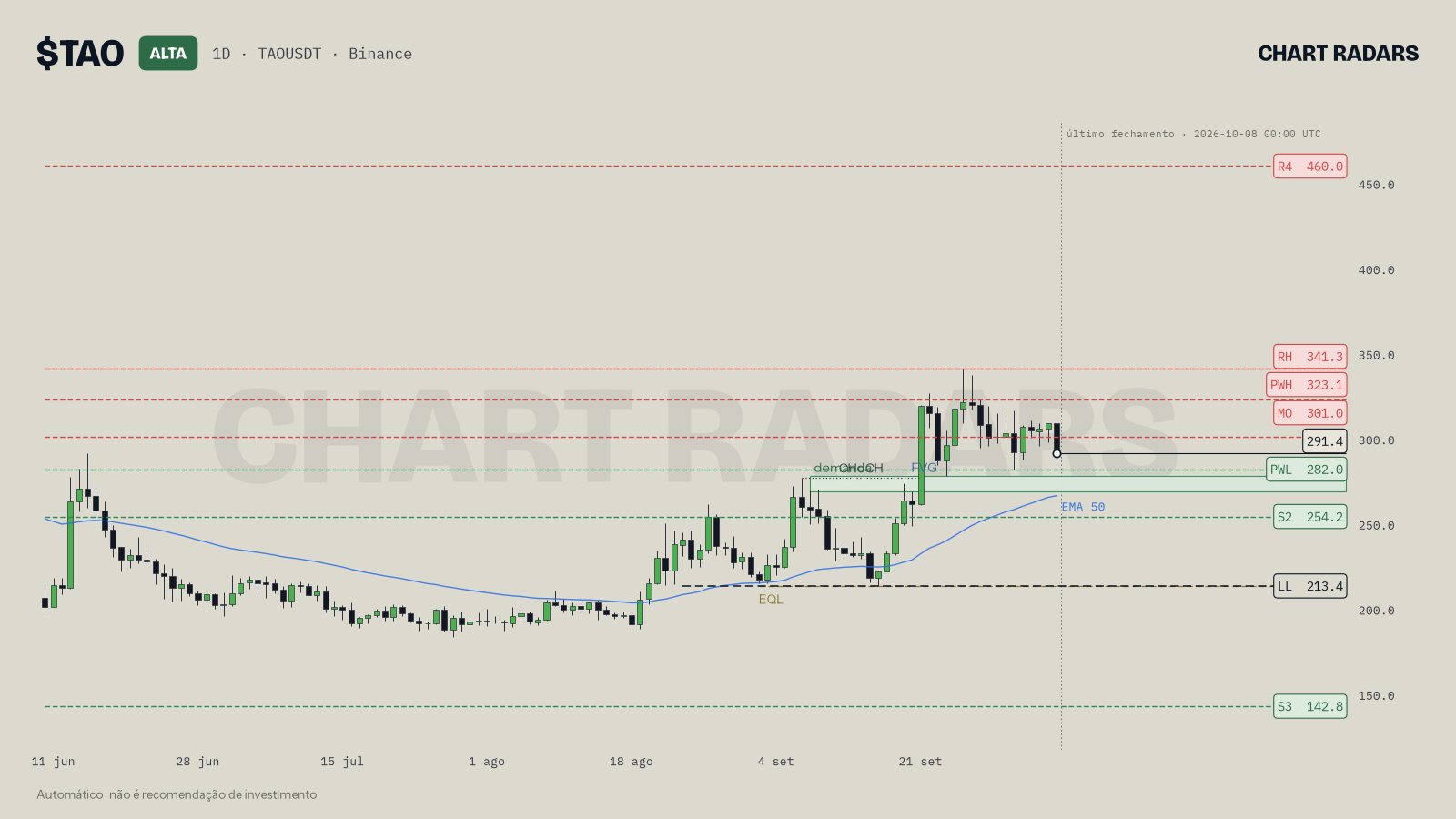Click the 28 jun date label
Image resolution: width=1456 pixels, height=819 pixels.
[197, 762]
